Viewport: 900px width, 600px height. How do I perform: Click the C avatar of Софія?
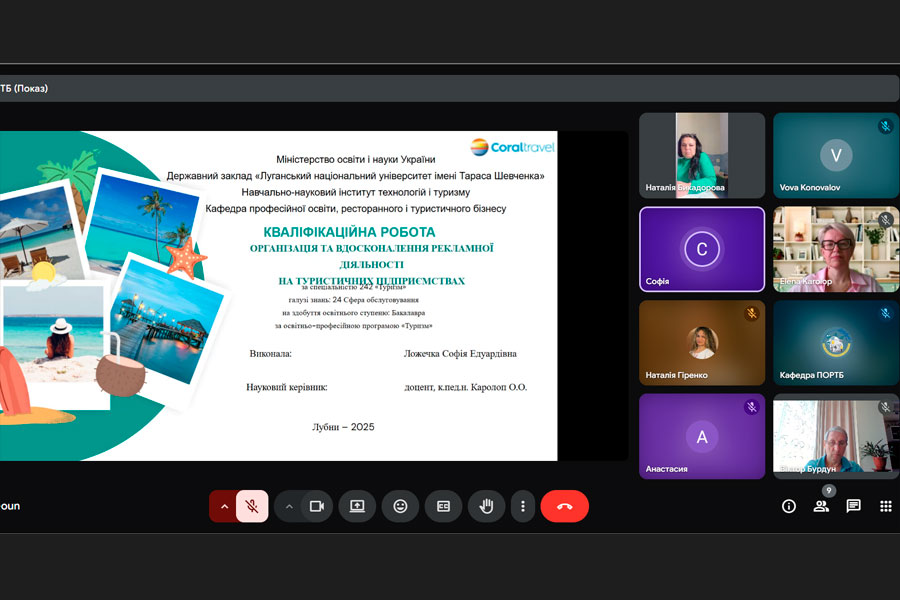click(x=702, y=249)
